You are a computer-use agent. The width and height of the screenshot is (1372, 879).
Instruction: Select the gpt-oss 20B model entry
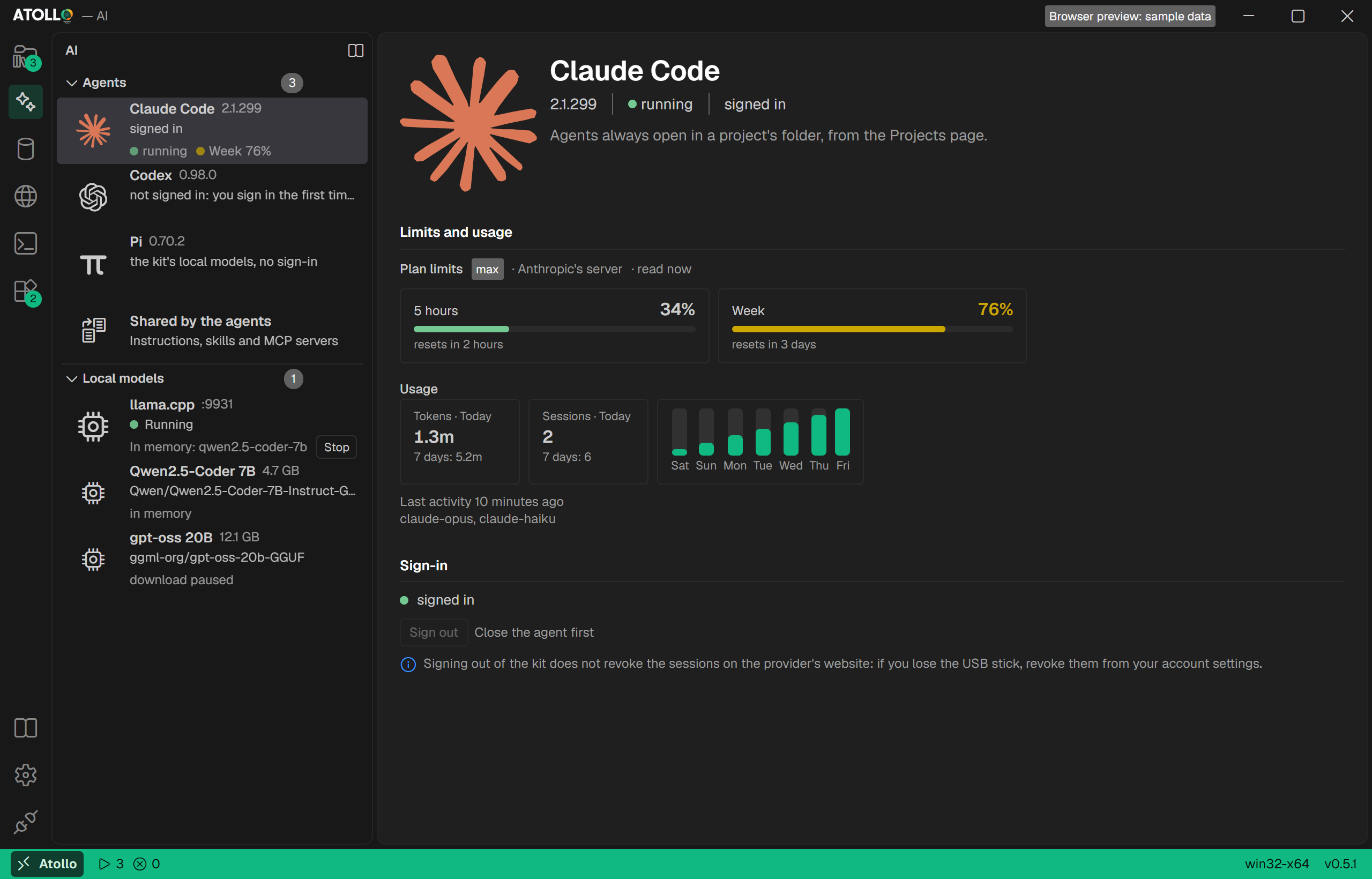pos(212,559)
